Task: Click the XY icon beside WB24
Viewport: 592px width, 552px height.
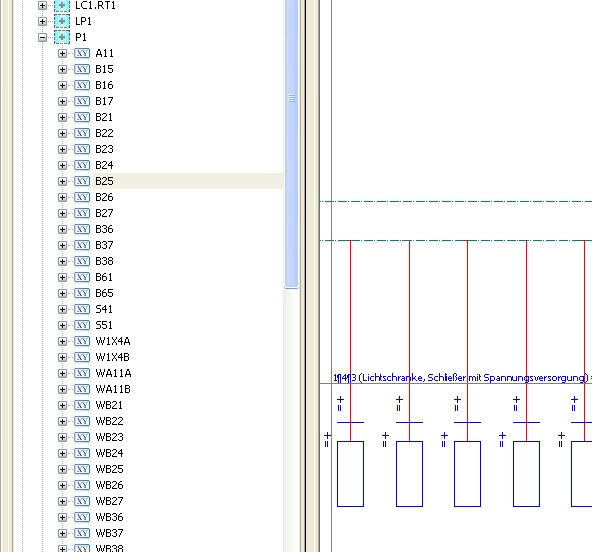Action: (x=82, y=453)
